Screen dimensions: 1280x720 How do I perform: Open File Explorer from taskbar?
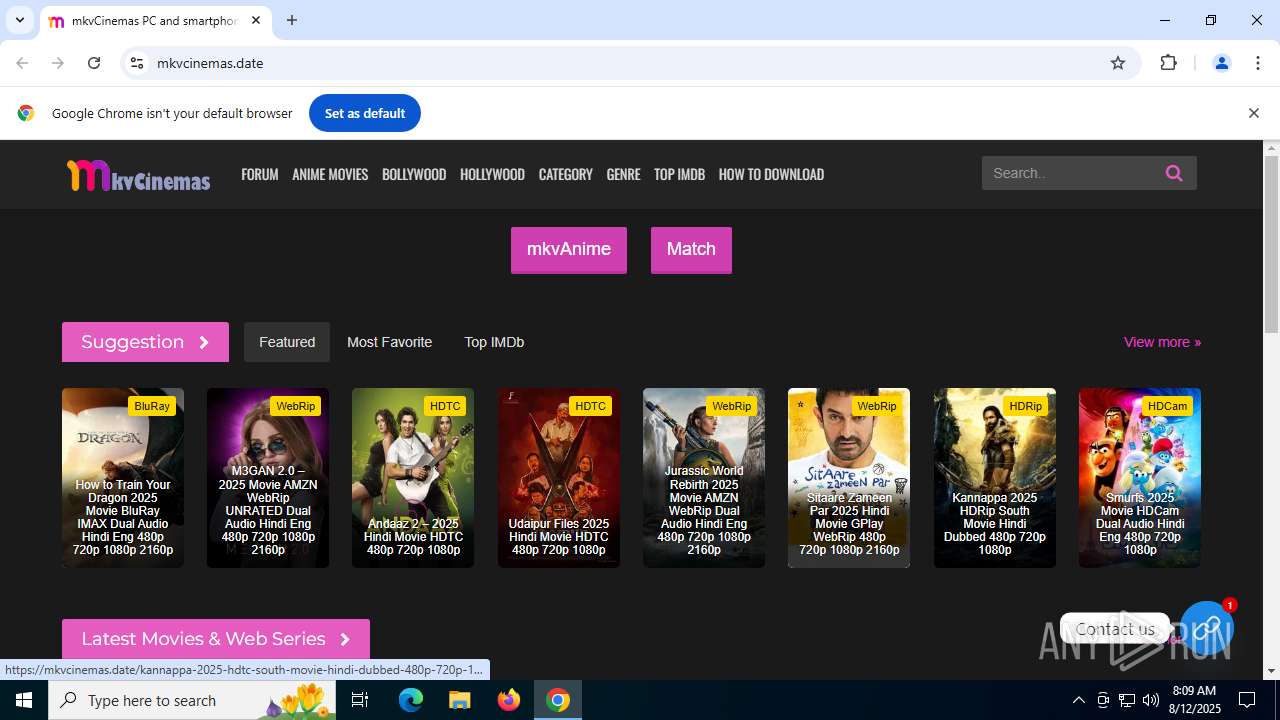459,700
